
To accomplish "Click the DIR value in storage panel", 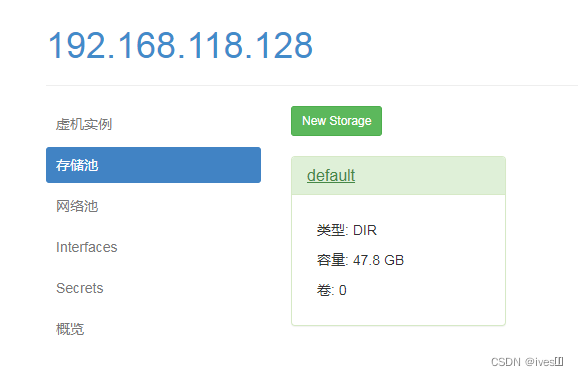I will [x=365, y=230].
